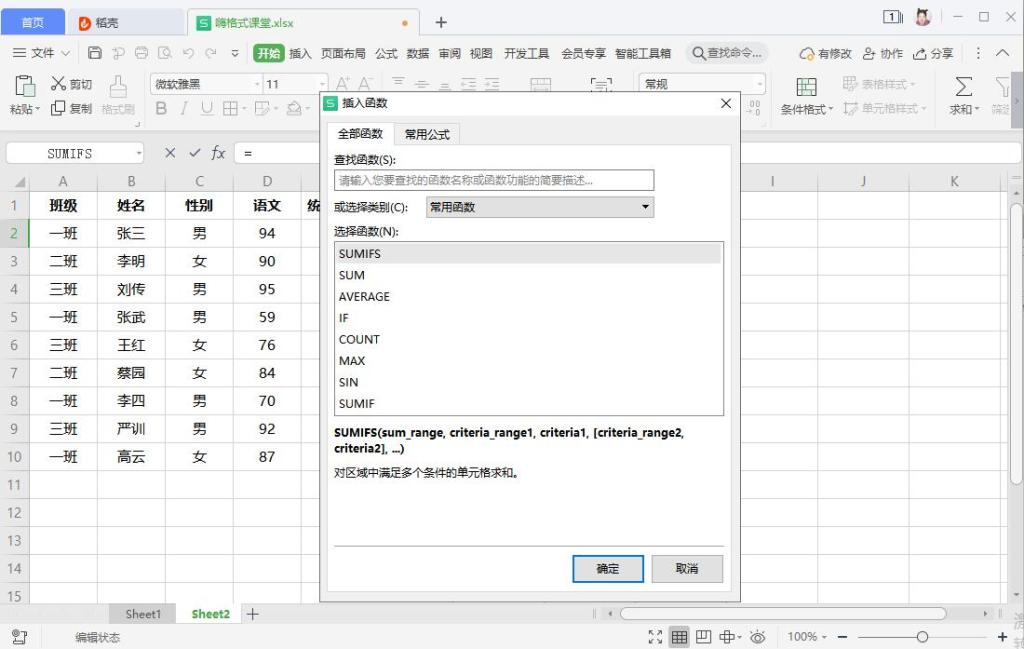Click the full screen icon in status bar
1024x649 pixels.
(x=655, y=636)
